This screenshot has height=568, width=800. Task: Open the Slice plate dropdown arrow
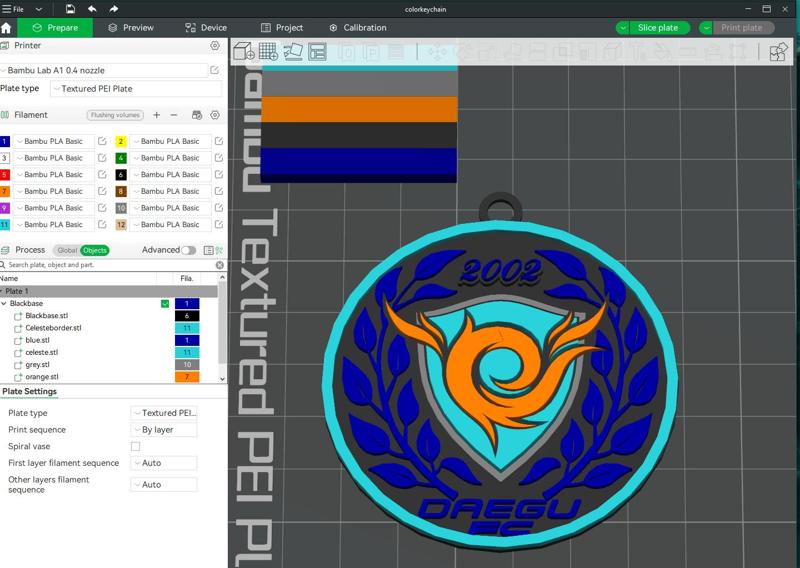[622, 28]
